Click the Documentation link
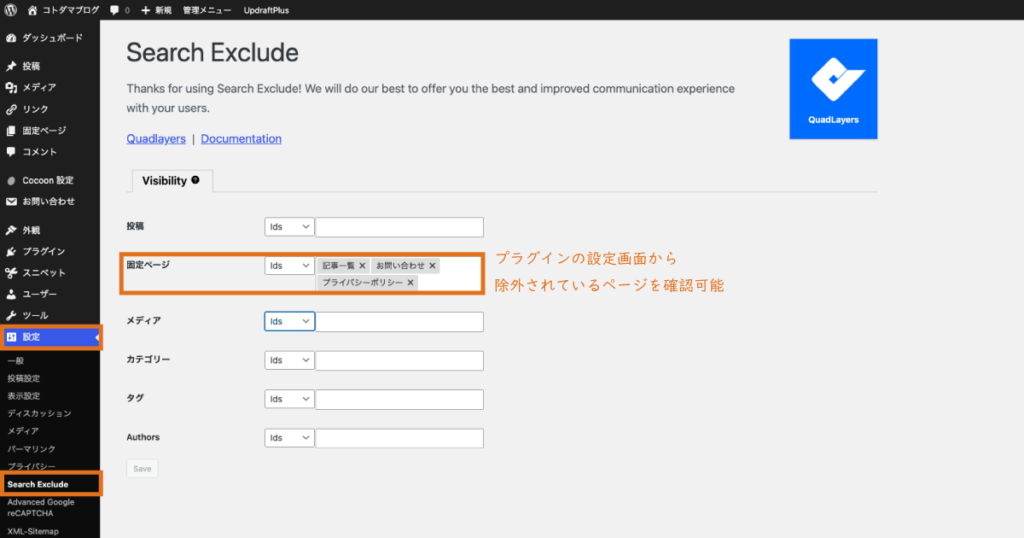1024x538 pixels. pyautogui.click(x=241, y=138)
